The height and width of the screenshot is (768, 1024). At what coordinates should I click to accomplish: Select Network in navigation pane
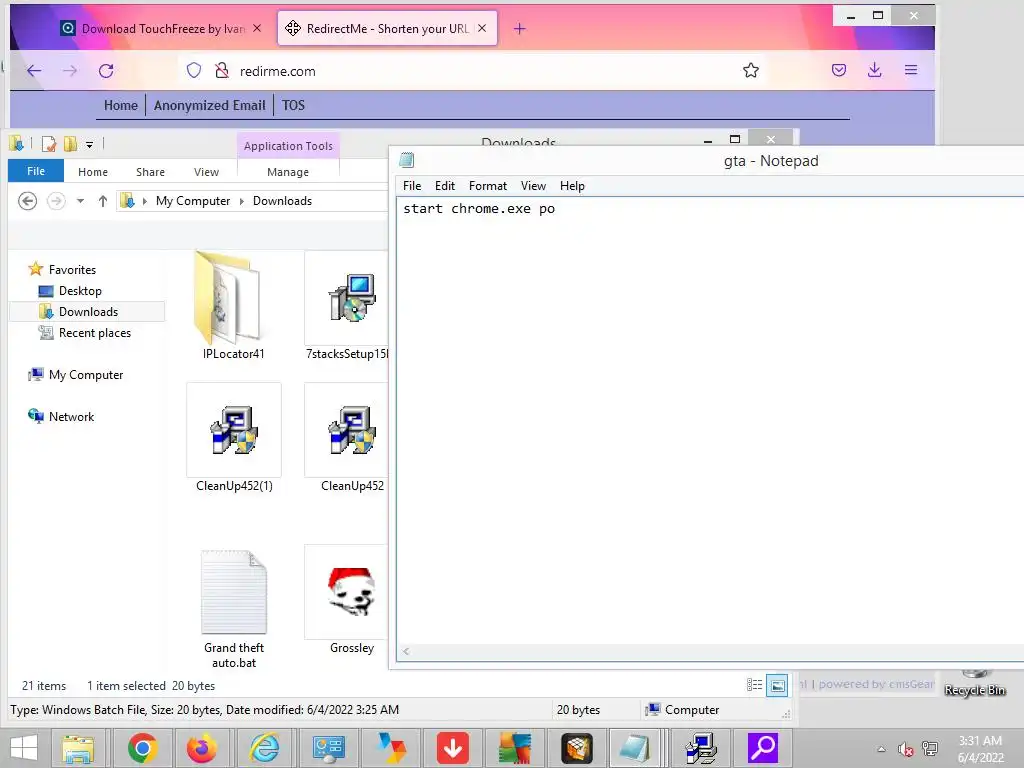point(71,417)
